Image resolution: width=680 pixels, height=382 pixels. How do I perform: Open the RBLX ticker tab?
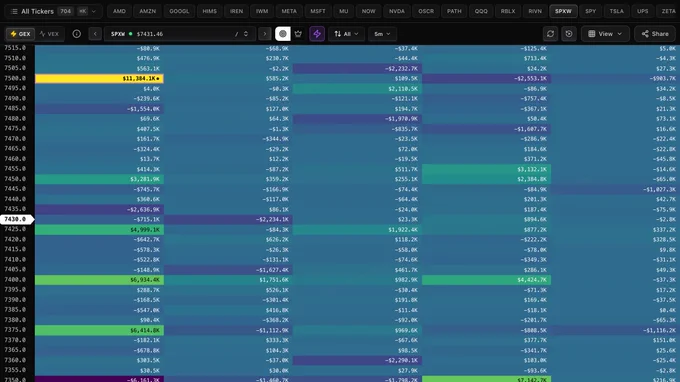pos(508,11)
